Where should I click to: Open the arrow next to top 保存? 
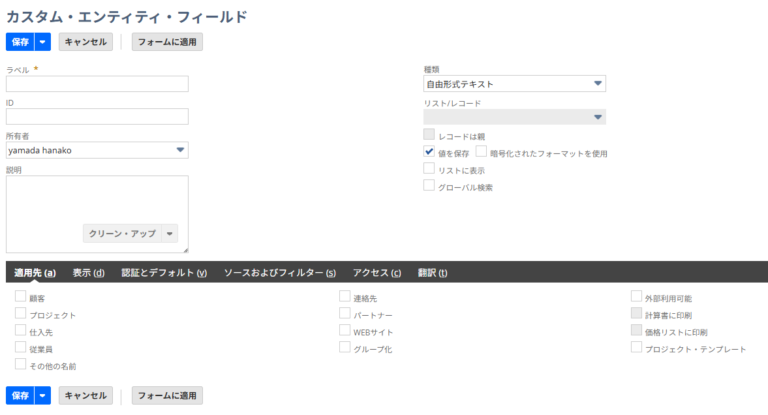(x=42, y=42)
